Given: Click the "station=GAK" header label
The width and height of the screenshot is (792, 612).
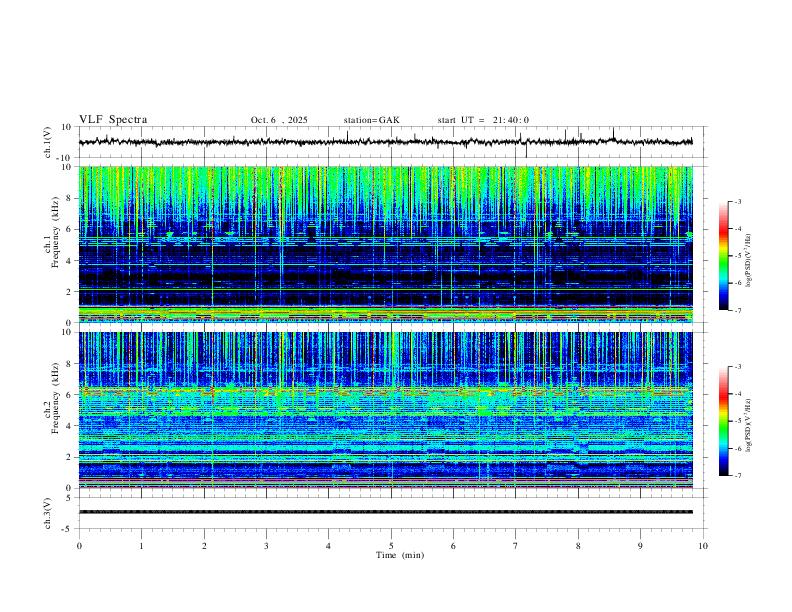Looking at the screenshot, I should pos(371,120).
